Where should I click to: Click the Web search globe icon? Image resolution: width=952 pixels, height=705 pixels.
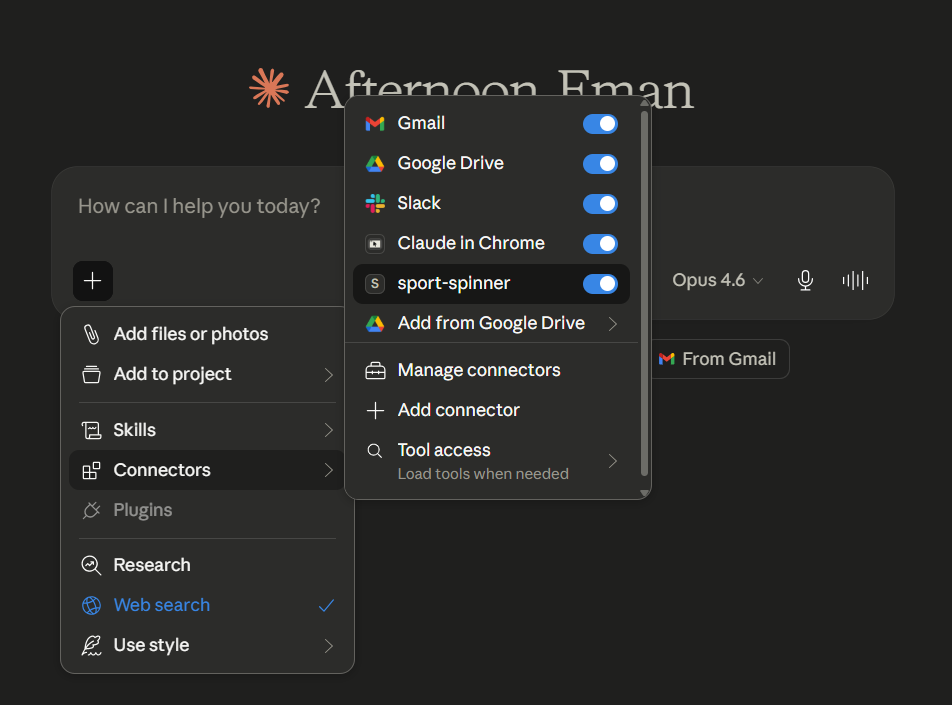pyautogui.click(x=91, y=605)
